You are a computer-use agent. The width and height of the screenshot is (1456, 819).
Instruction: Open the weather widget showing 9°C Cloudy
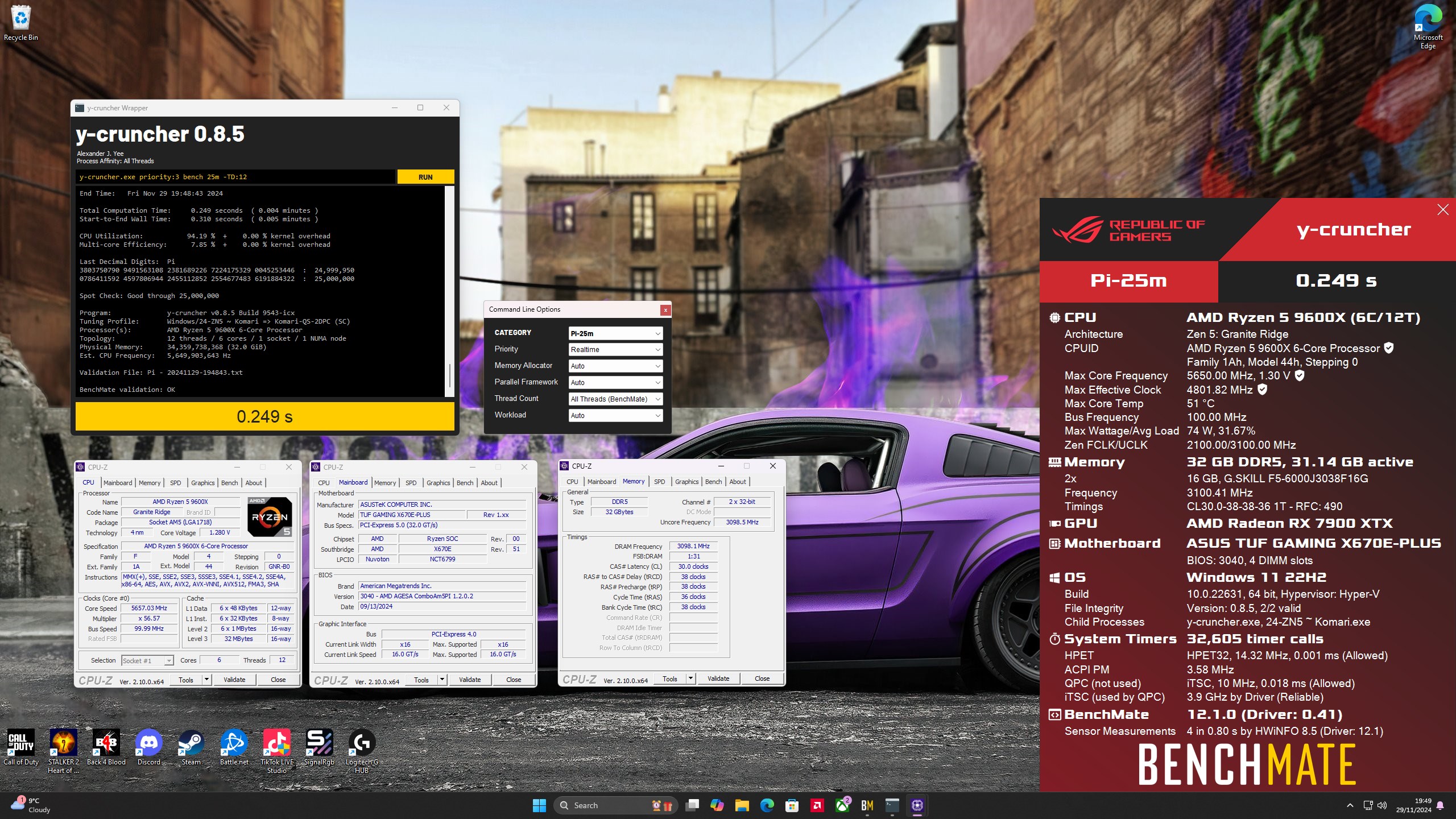31,805
